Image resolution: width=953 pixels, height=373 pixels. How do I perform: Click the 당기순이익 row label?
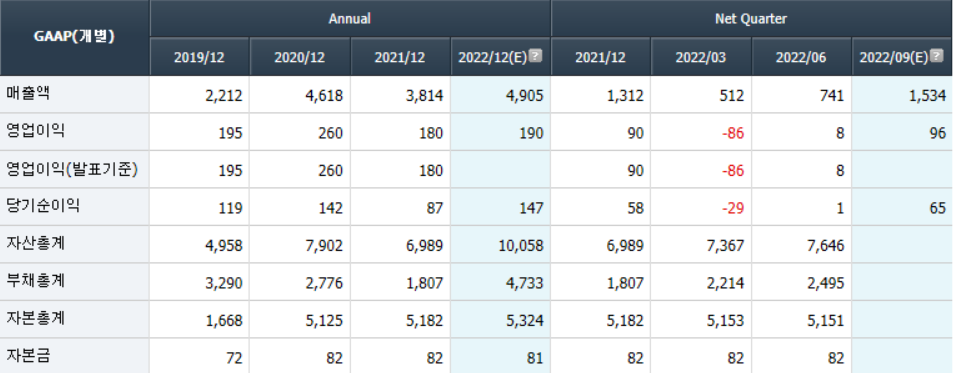43,207
